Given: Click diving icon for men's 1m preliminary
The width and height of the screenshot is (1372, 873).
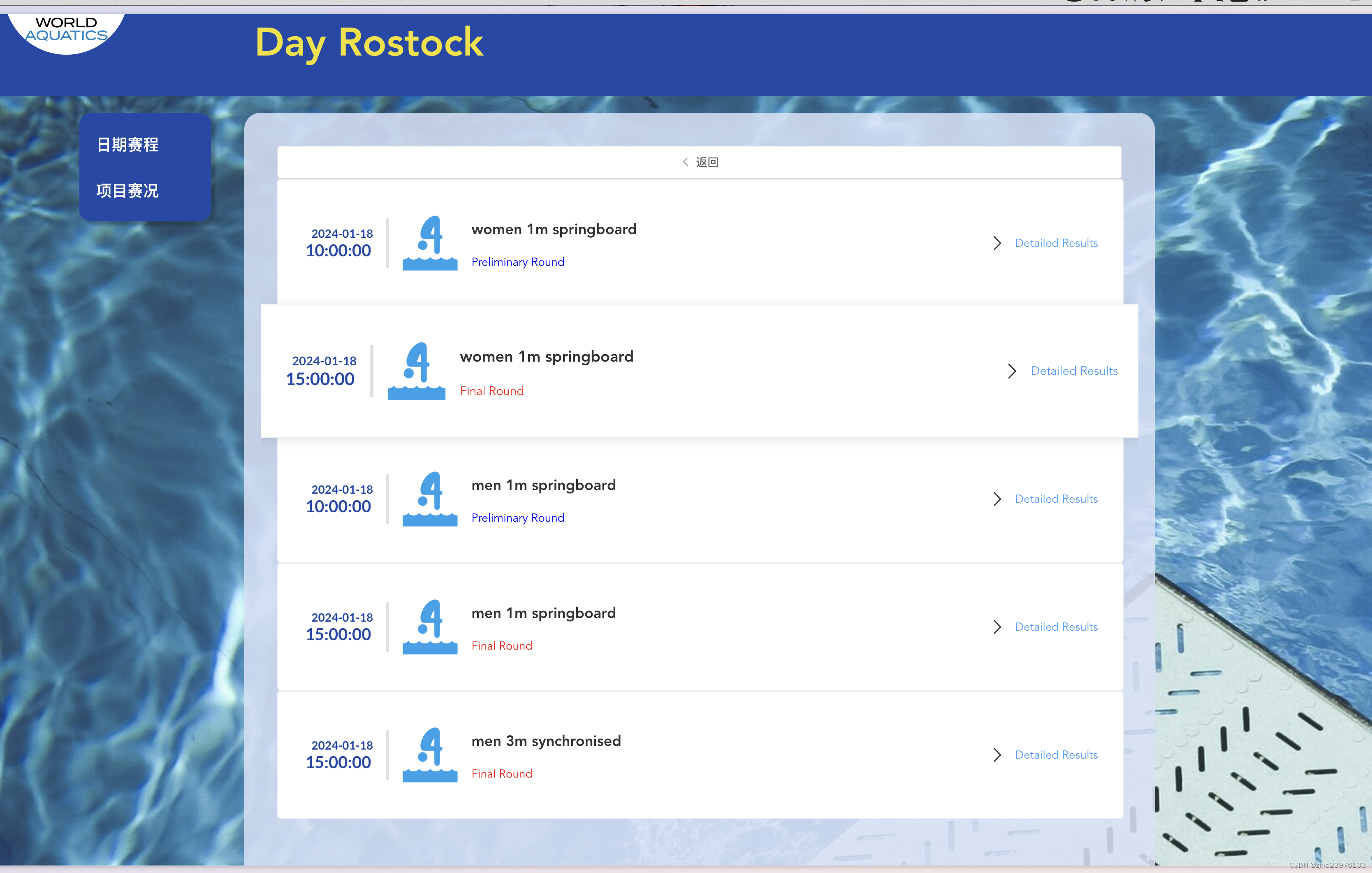Looking at the screenshot, I should pos(430,499).
